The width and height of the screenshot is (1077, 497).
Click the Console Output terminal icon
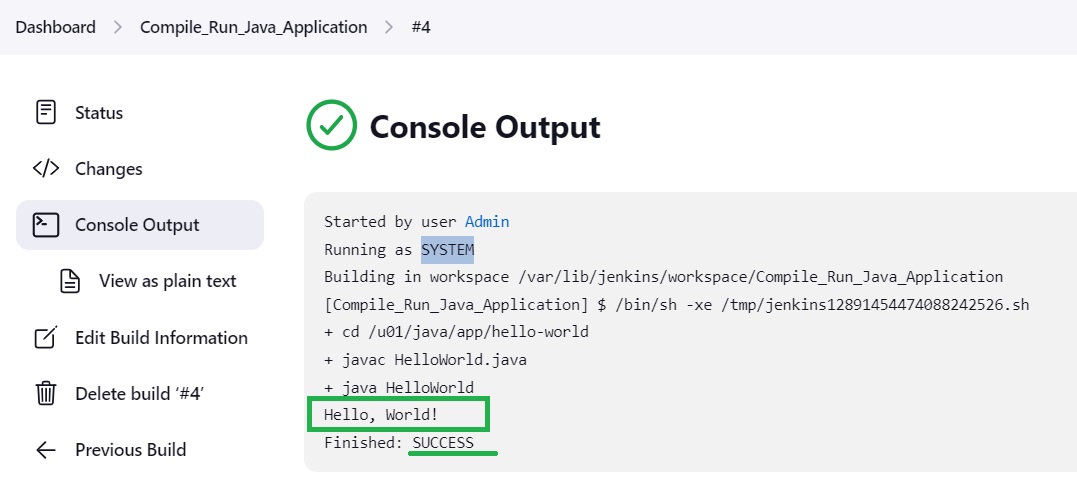pos(45,224)
